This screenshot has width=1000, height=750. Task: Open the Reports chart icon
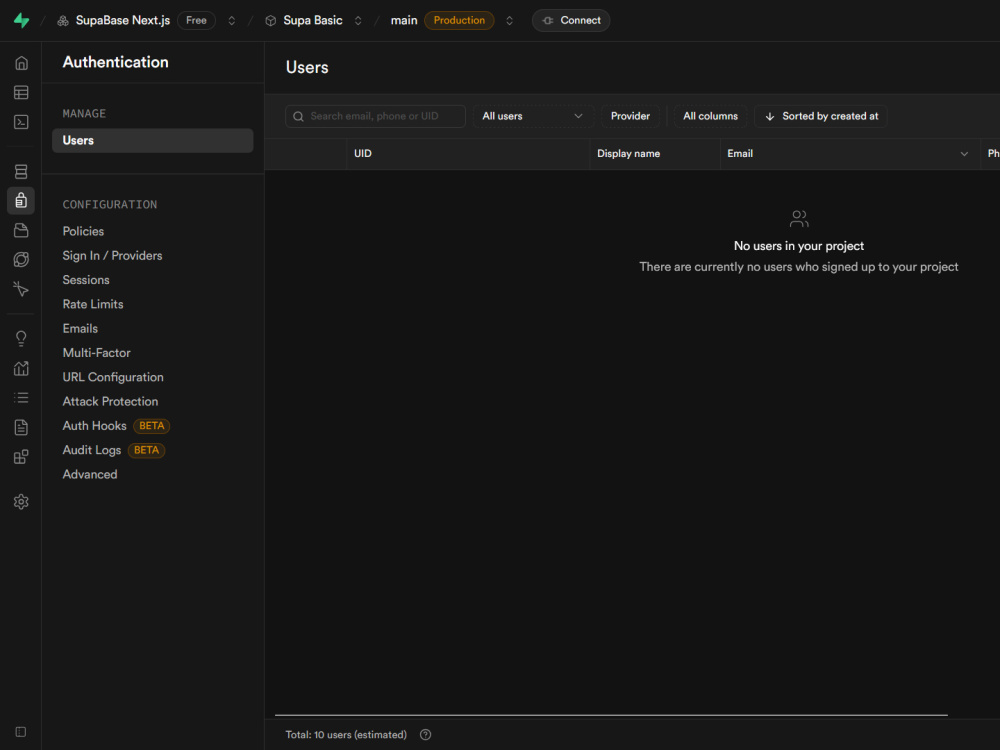(x=21, y=368)
